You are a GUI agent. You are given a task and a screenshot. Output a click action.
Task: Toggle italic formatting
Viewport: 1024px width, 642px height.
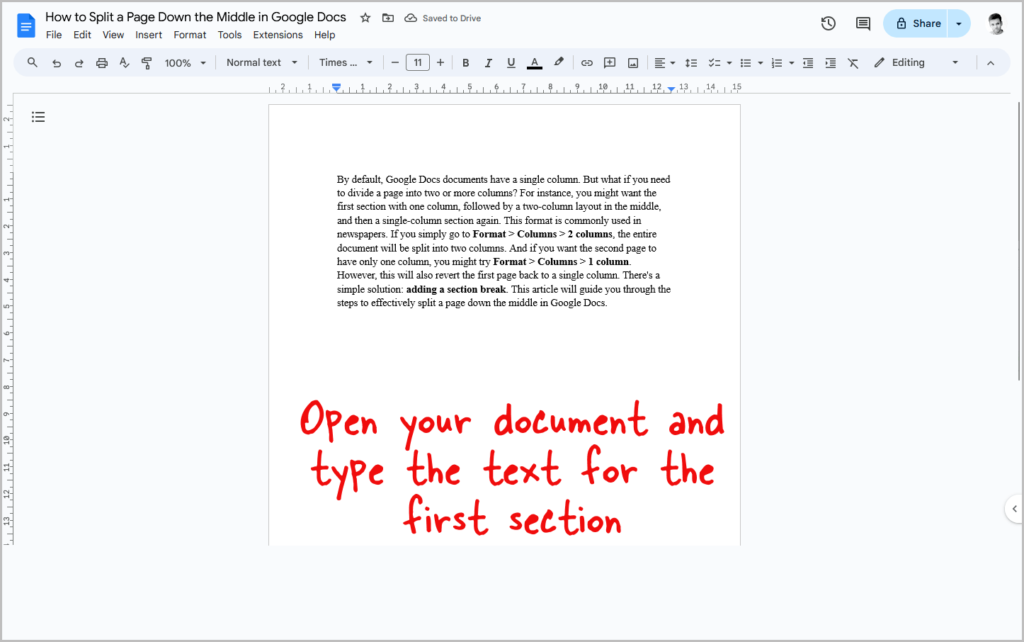489,62
